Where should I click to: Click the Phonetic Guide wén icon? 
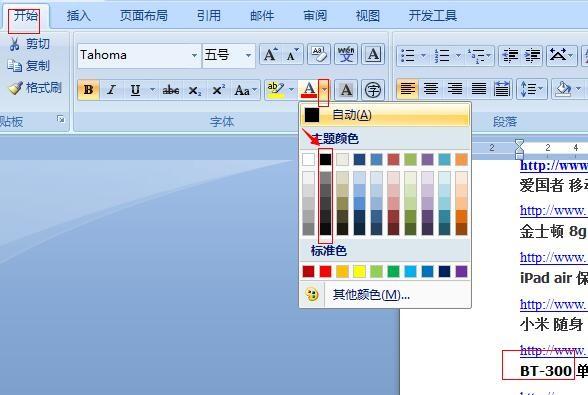[346, 55]
